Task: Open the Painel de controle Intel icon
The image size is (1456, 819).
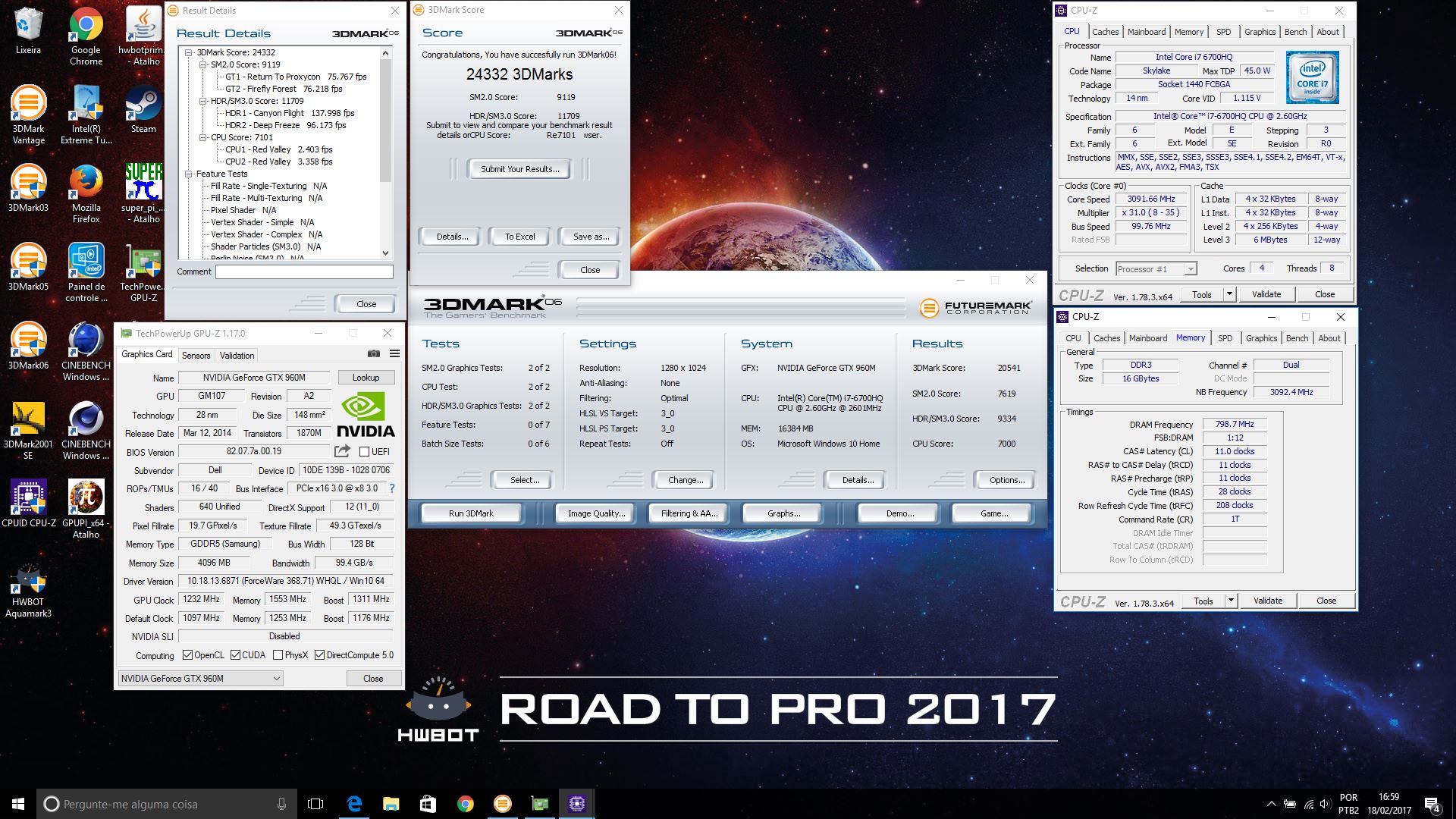Action: point(86,272)
